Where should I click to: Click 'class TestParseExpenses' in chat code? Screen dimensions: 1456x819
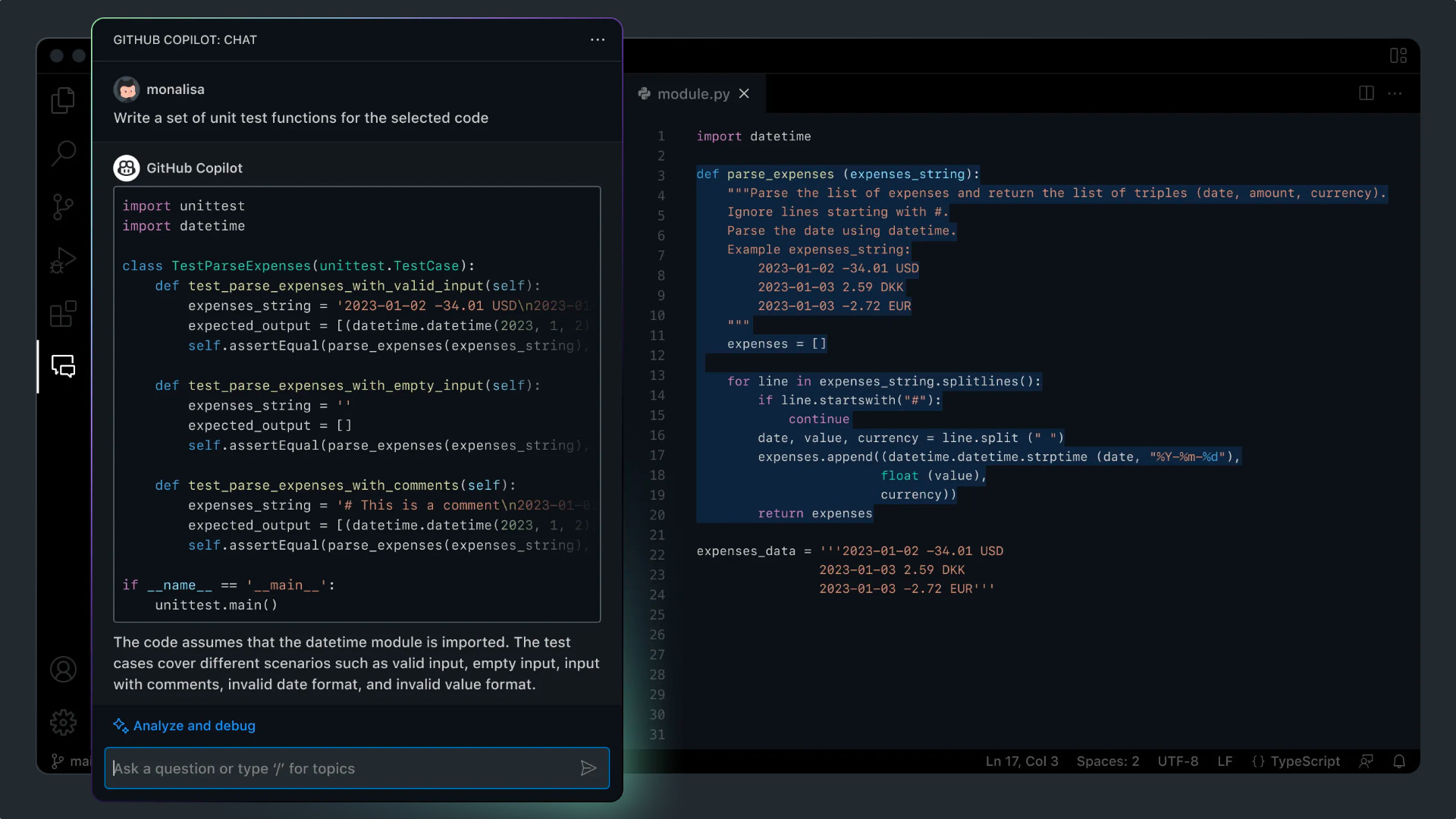216,266
